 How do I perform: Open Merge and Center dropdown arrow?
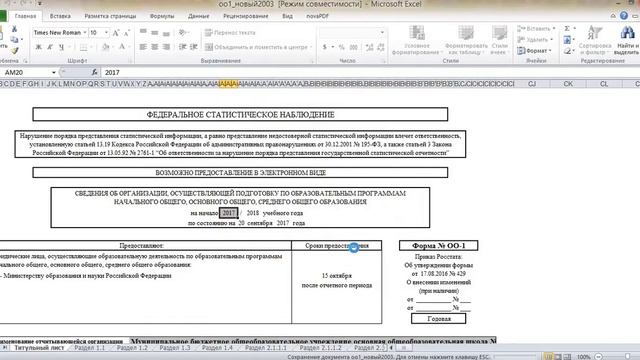(x=311, y=47)
